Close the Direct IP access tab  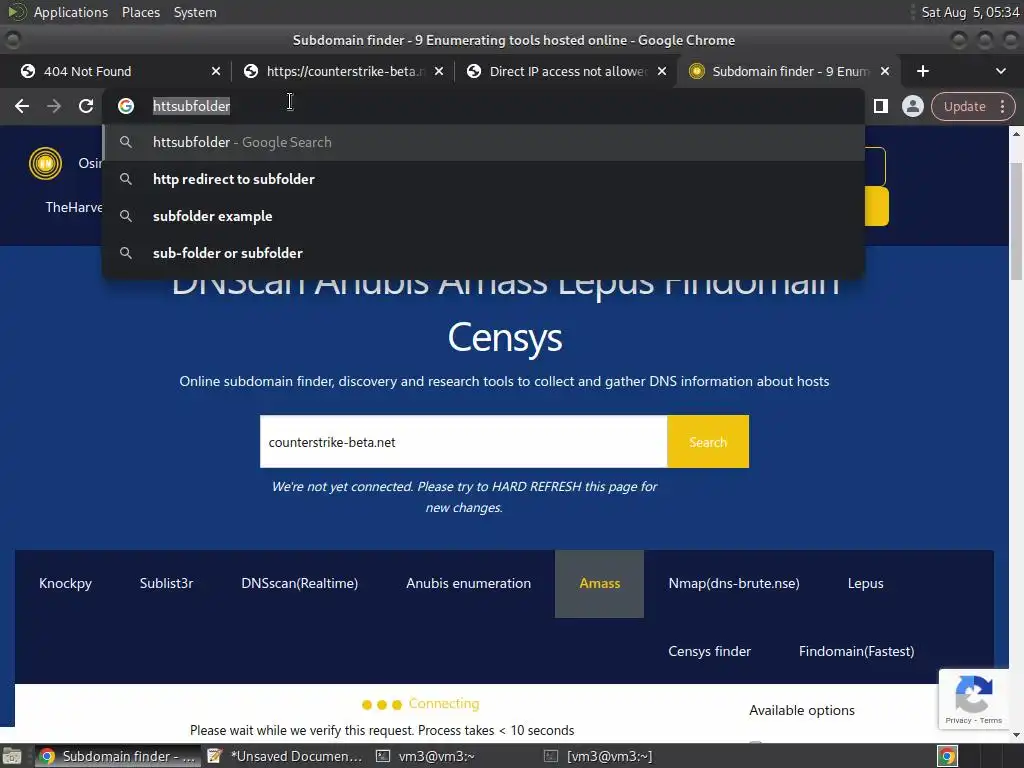pos(662,71)
